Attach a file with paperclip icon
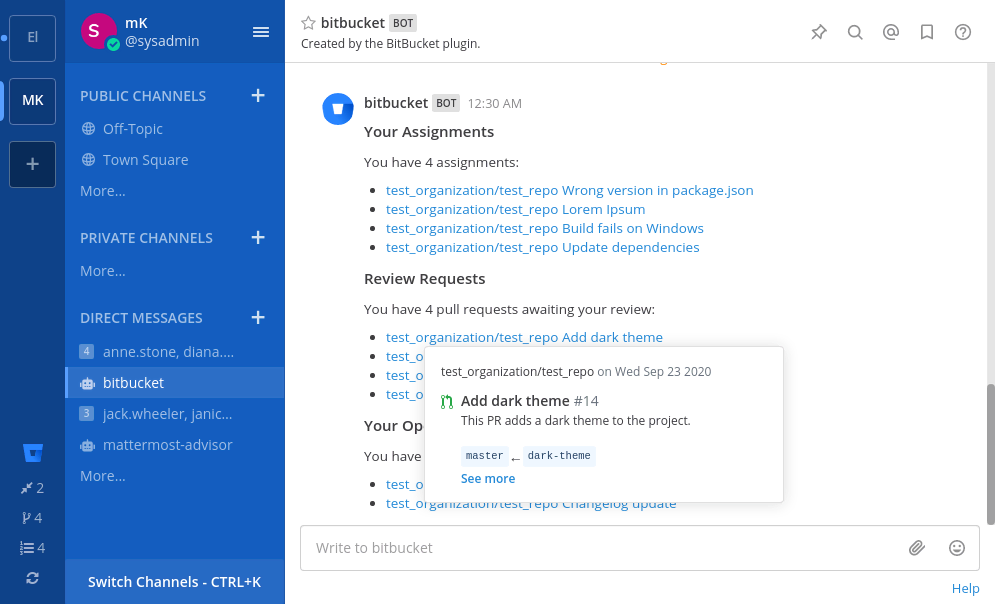 click(916, 548)
